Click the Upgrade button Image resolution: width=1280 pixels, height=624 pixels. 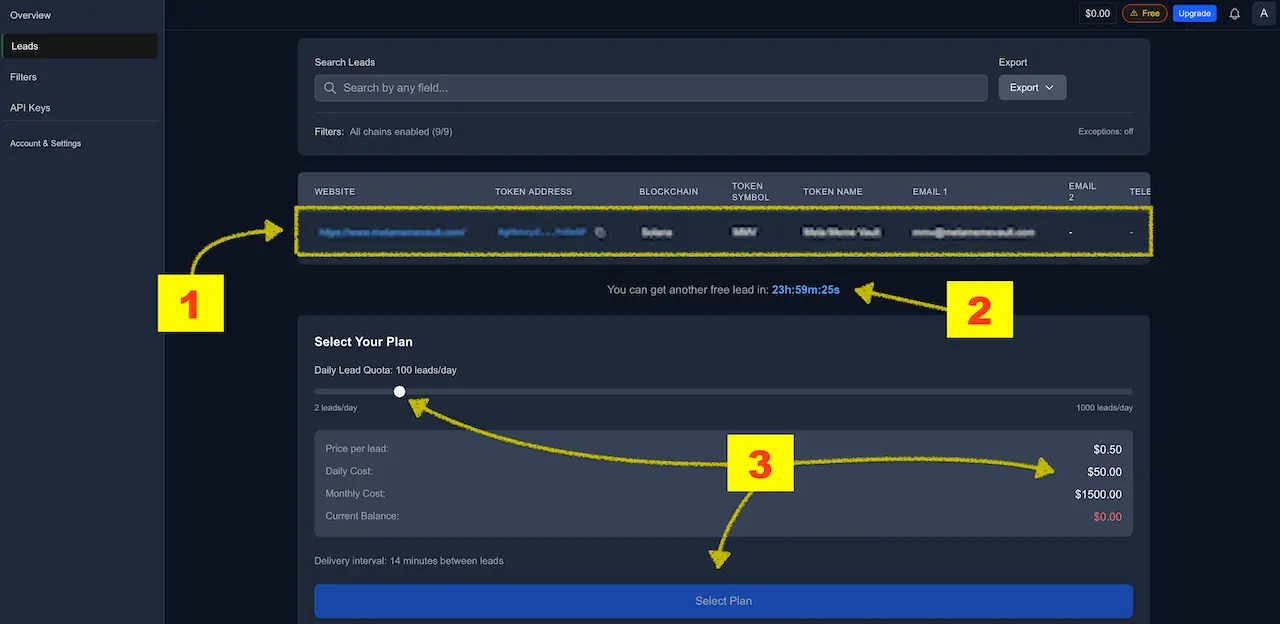1195,13
